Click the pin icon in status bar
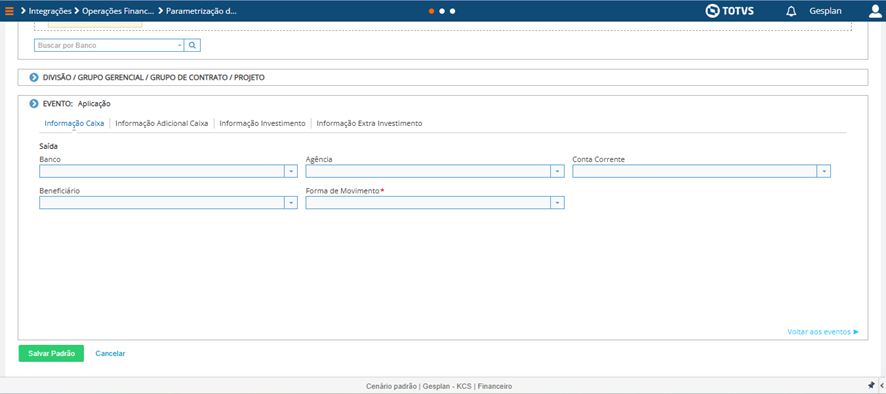The height and width of the screenshot is (394, 886). click(x=871, y=385)
